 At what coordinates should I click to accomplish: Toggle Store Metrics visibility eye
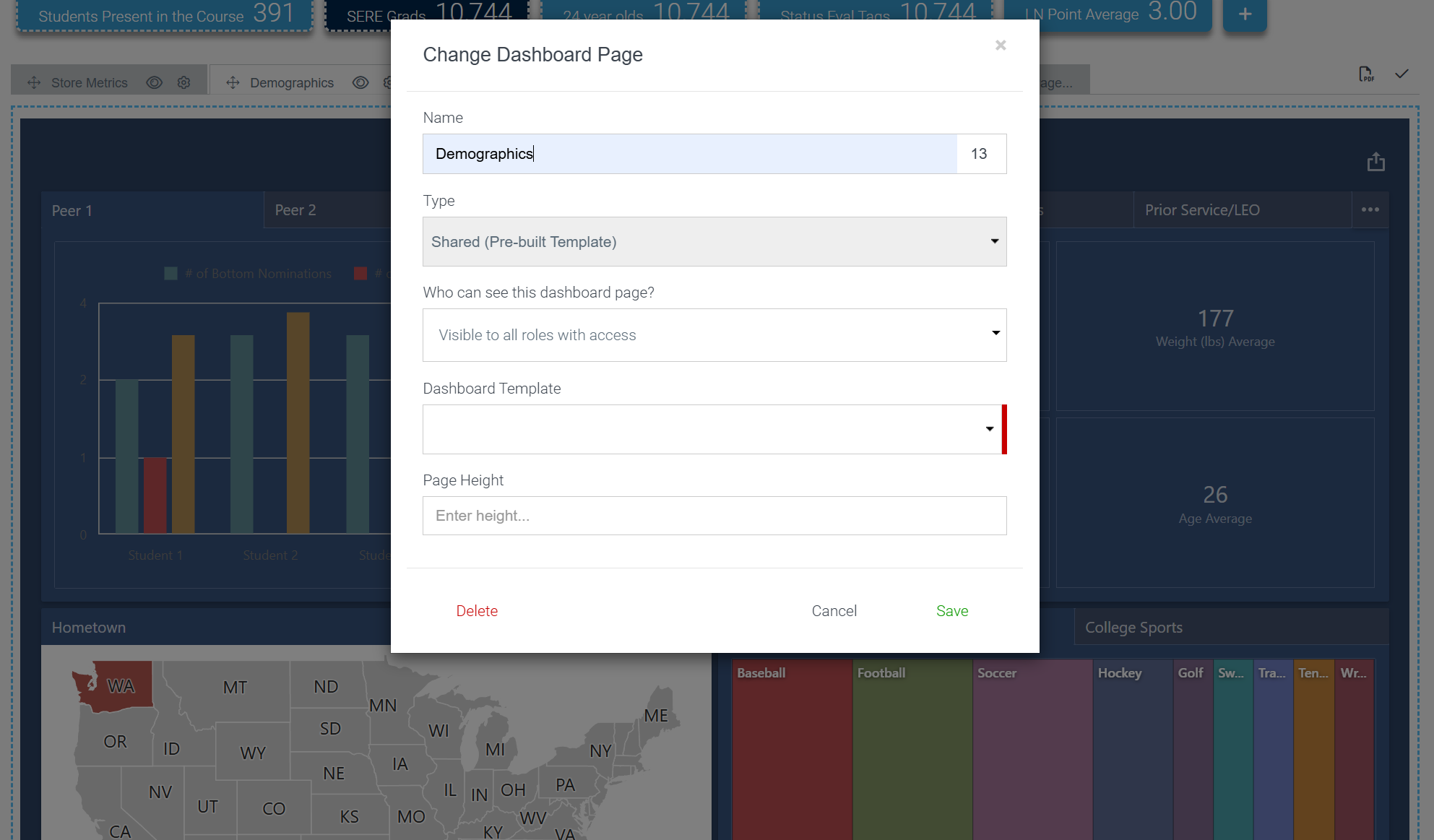154,83
